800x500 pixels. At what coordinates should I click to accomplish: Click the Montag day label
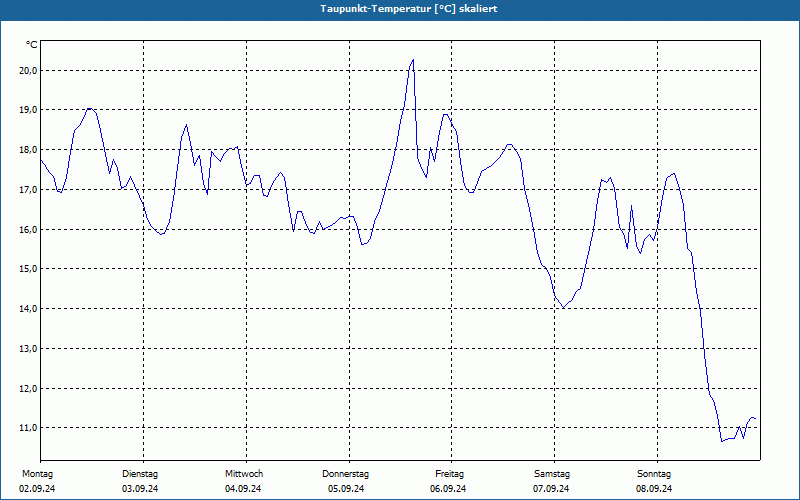(x=37, y=474)
